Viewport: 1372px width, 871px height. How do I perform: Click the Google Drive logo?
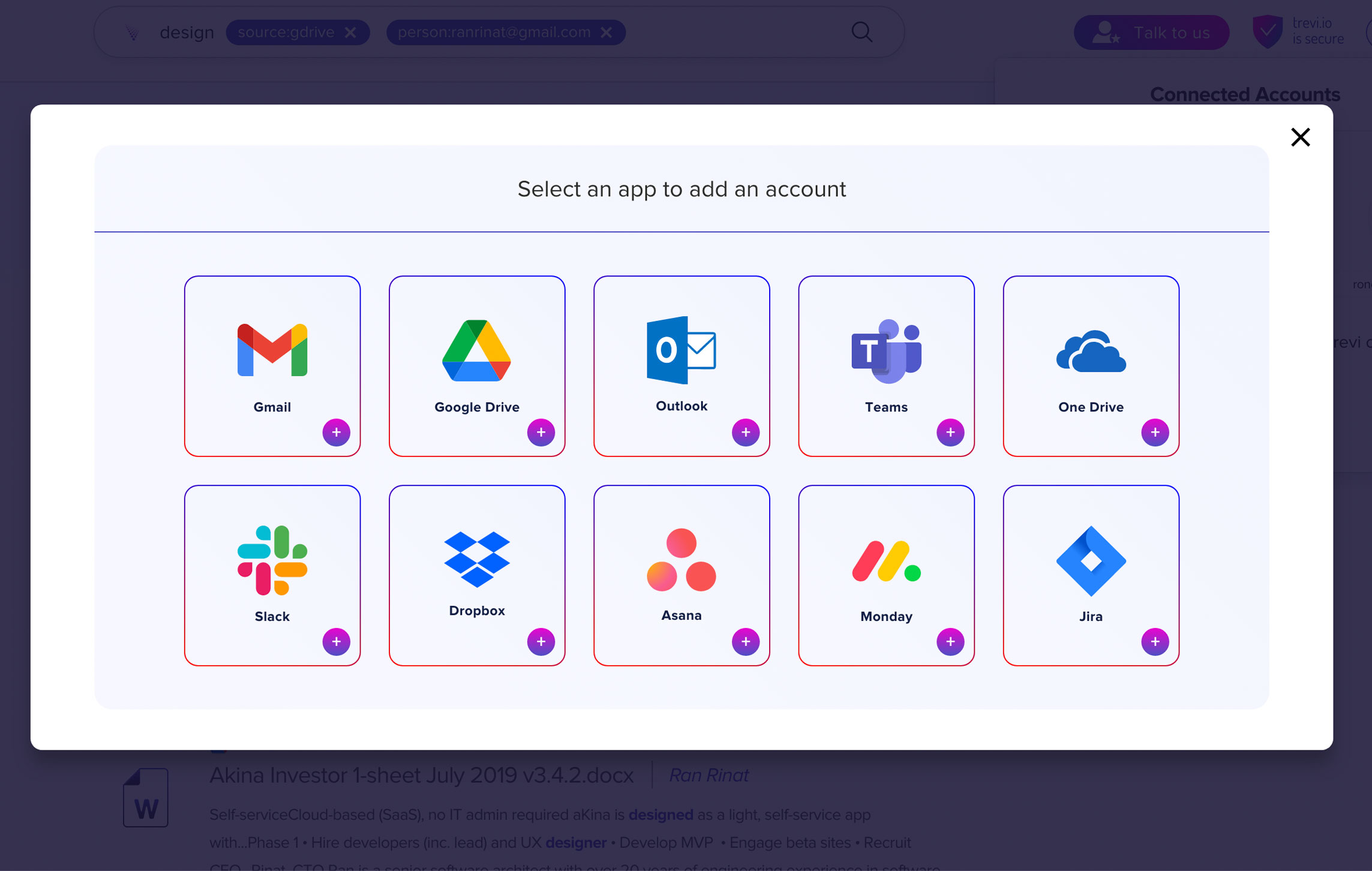[477, 350]
